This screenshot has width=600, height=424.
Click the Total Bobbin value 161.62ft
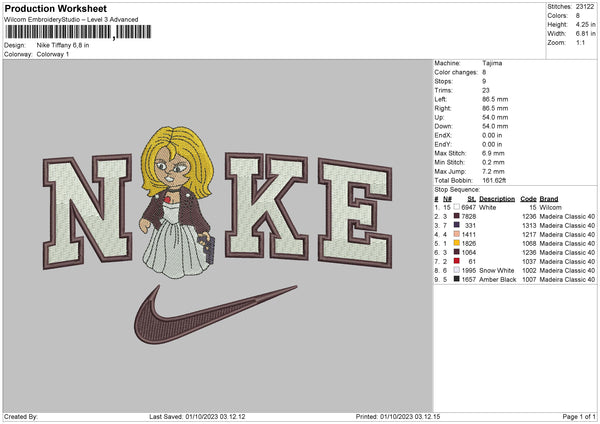pos(494,180)
